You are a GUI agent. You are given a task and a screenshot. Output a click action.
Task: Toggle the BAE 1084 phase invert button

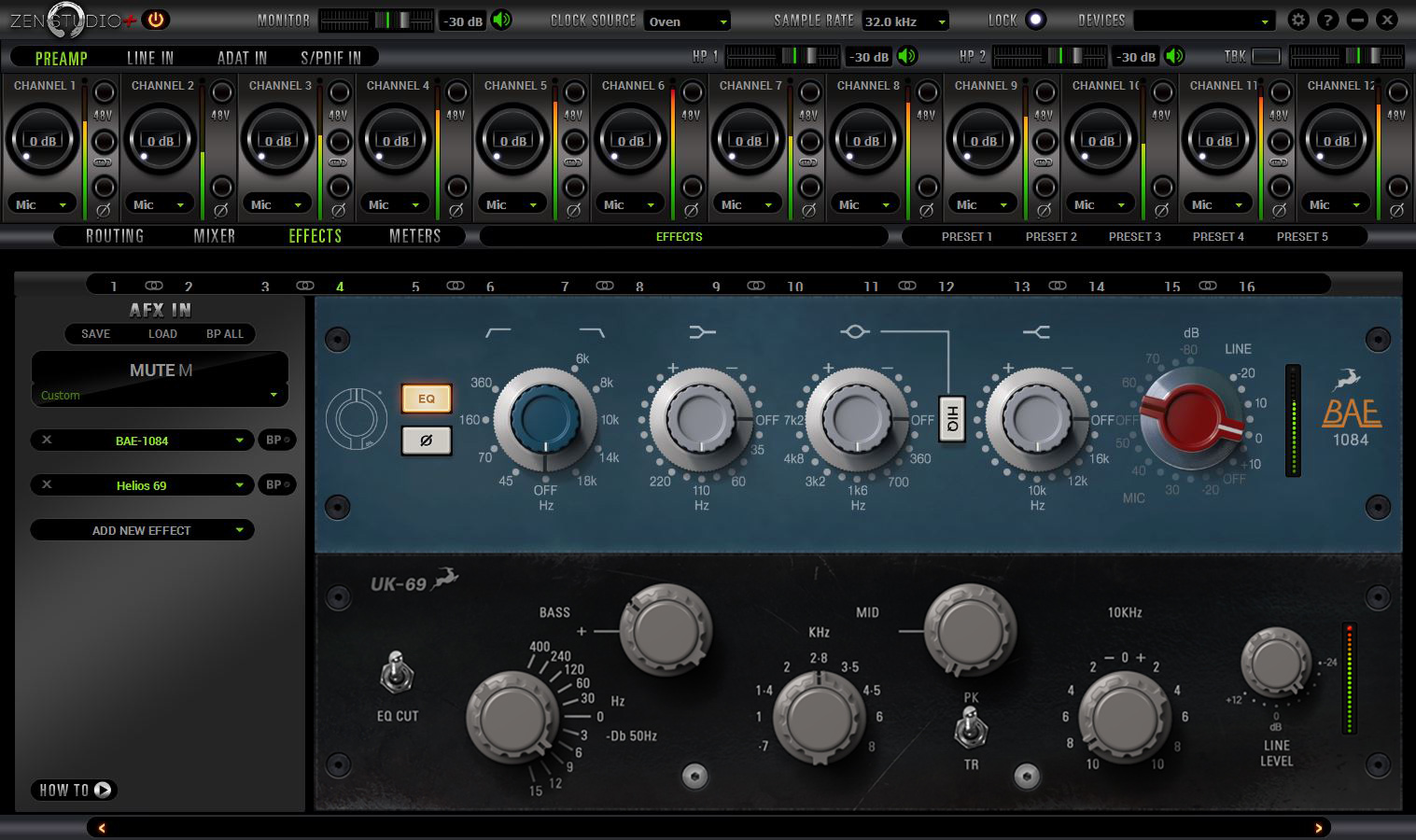coord(427,441)
